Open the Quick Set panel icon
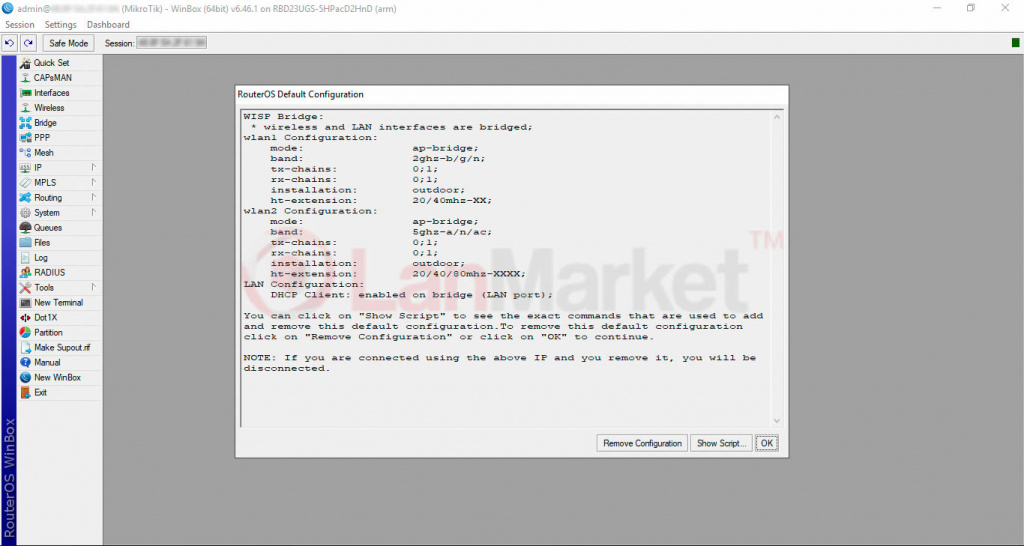This screenshot has width=1024, height=546. point(25,63)
